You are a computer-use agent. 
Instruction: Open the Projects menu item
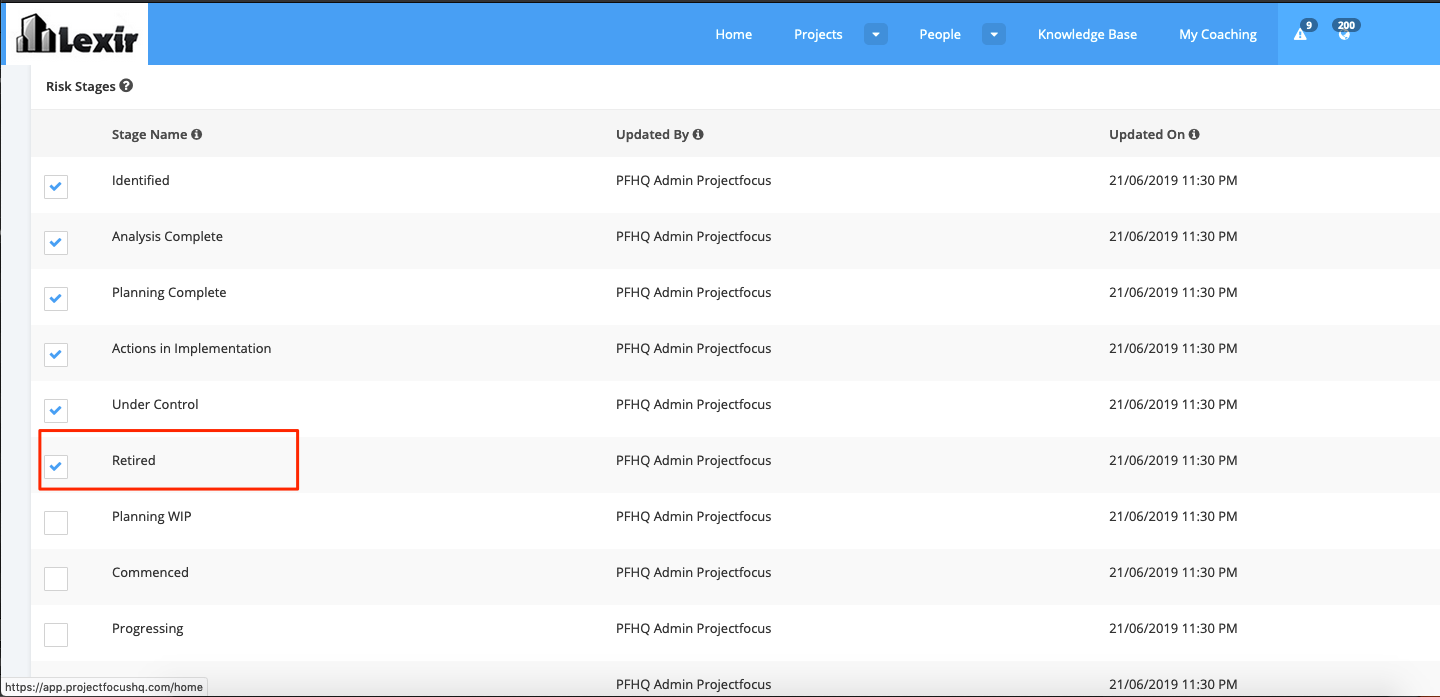[818, 34]
